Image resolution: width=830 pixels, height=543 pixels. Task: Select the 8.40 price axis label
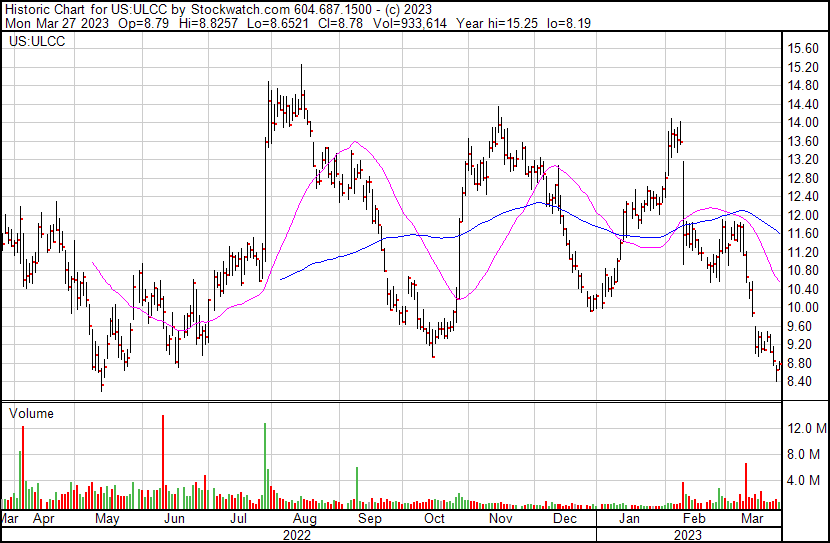tap(803, 382)
